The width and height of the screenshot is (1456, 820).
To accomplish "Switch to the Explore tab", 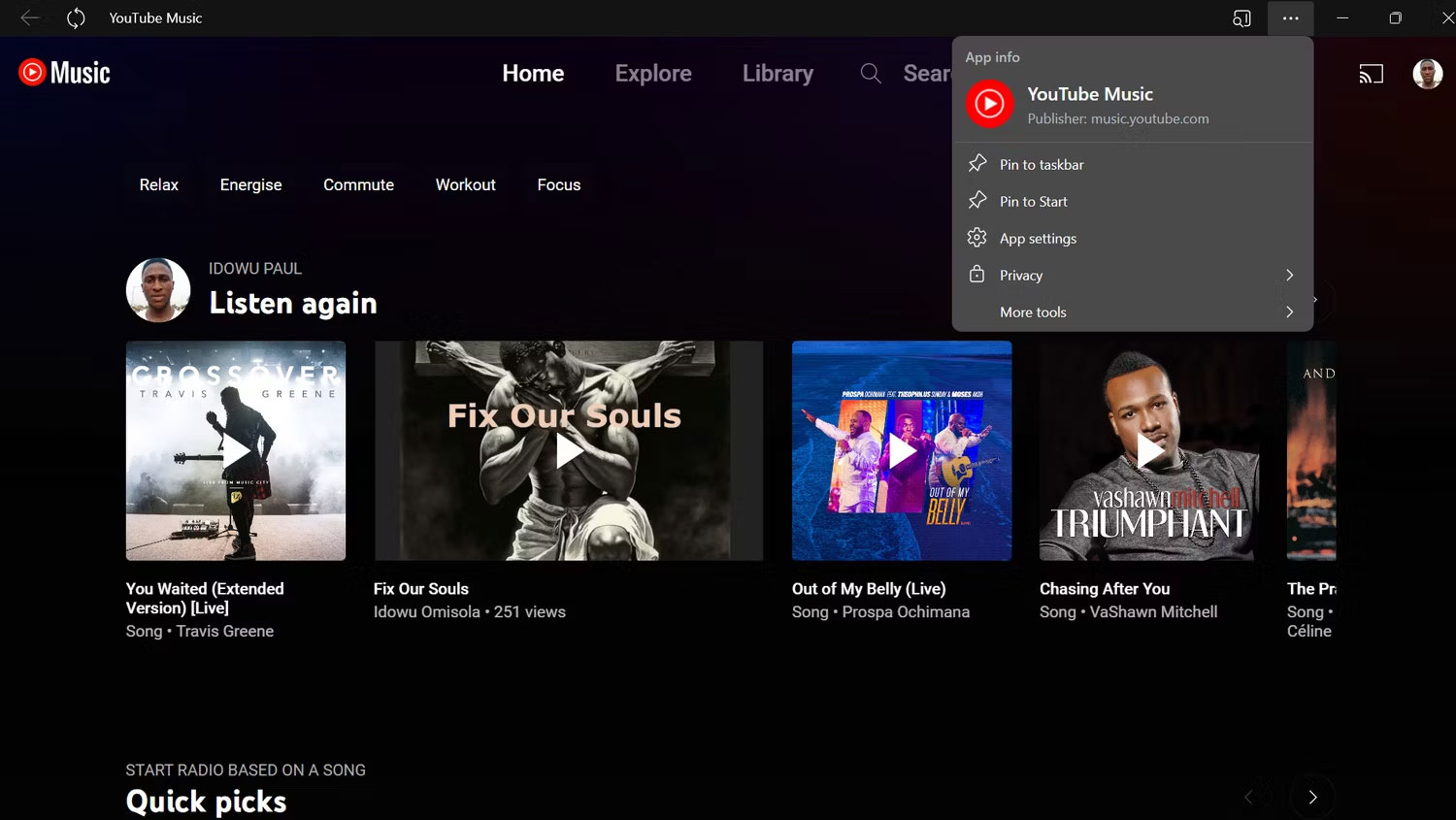I will pyautogui.click(x=652, y=73).
